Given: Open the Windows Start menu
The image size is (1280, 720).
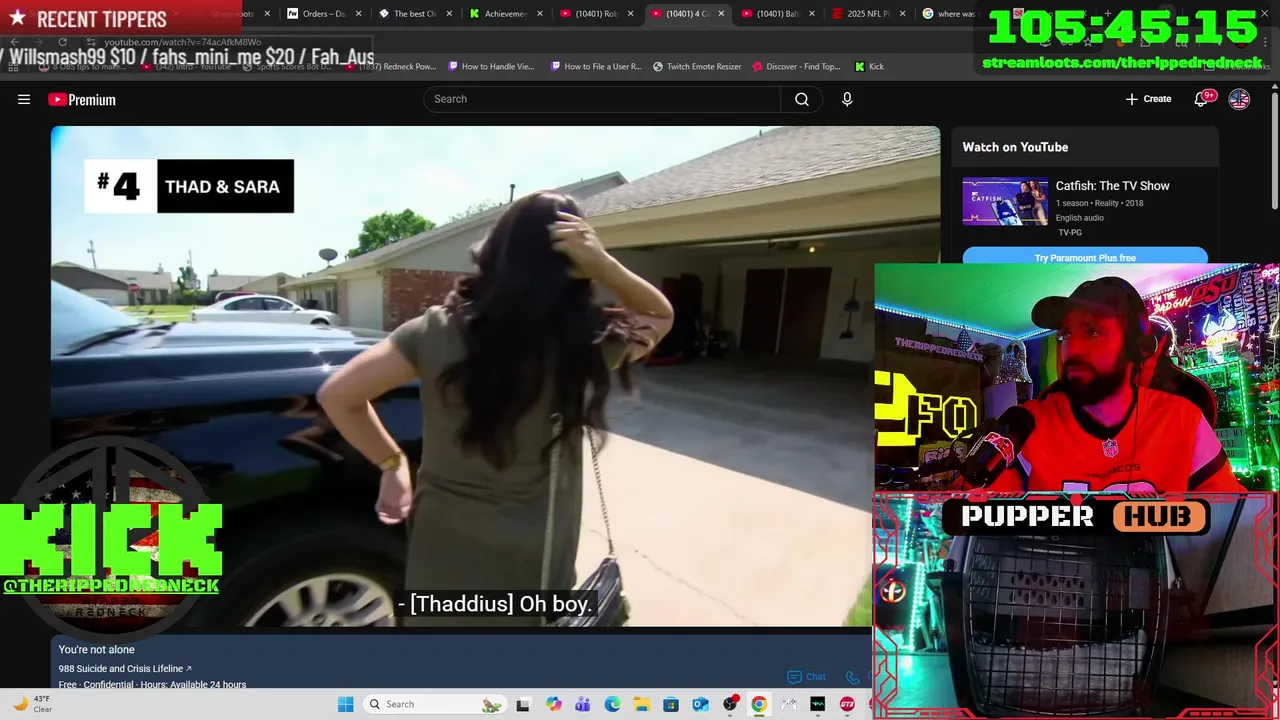Looking at the screenshot, I should pos(345,704).
